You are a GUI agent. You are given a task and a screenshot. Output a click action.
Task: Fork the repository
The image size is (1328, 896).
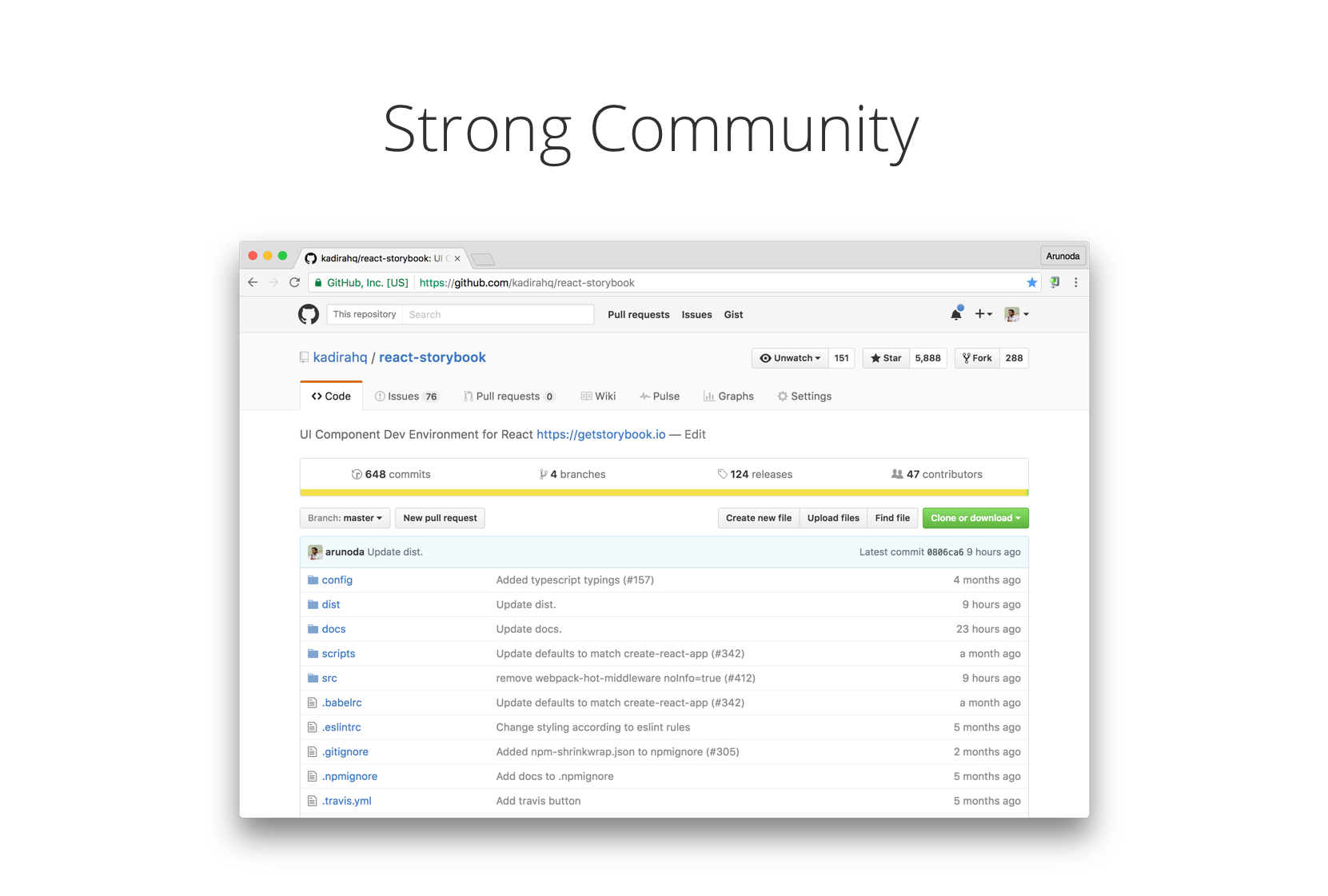coord(977,358)
